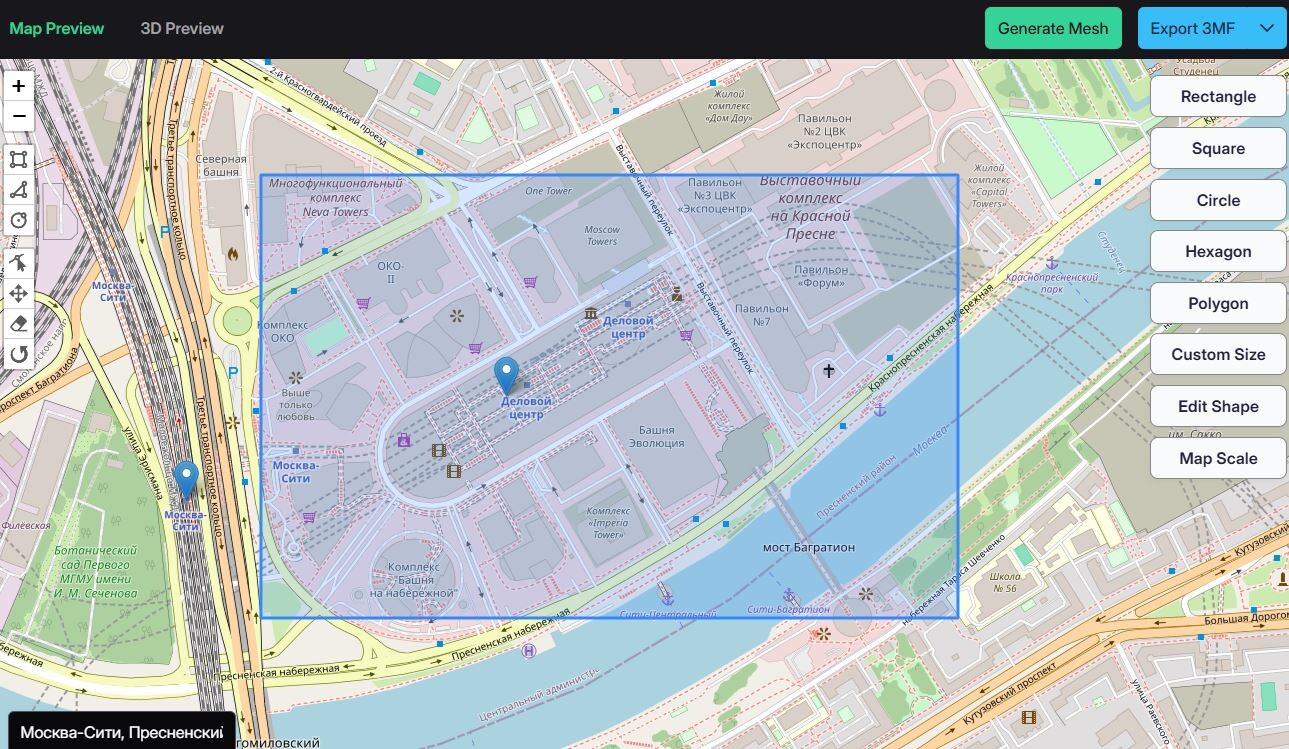Select the eraser tool icon
Viewport: 1289px width, 749px height.
pyautogui.click(x=18, y=323)
